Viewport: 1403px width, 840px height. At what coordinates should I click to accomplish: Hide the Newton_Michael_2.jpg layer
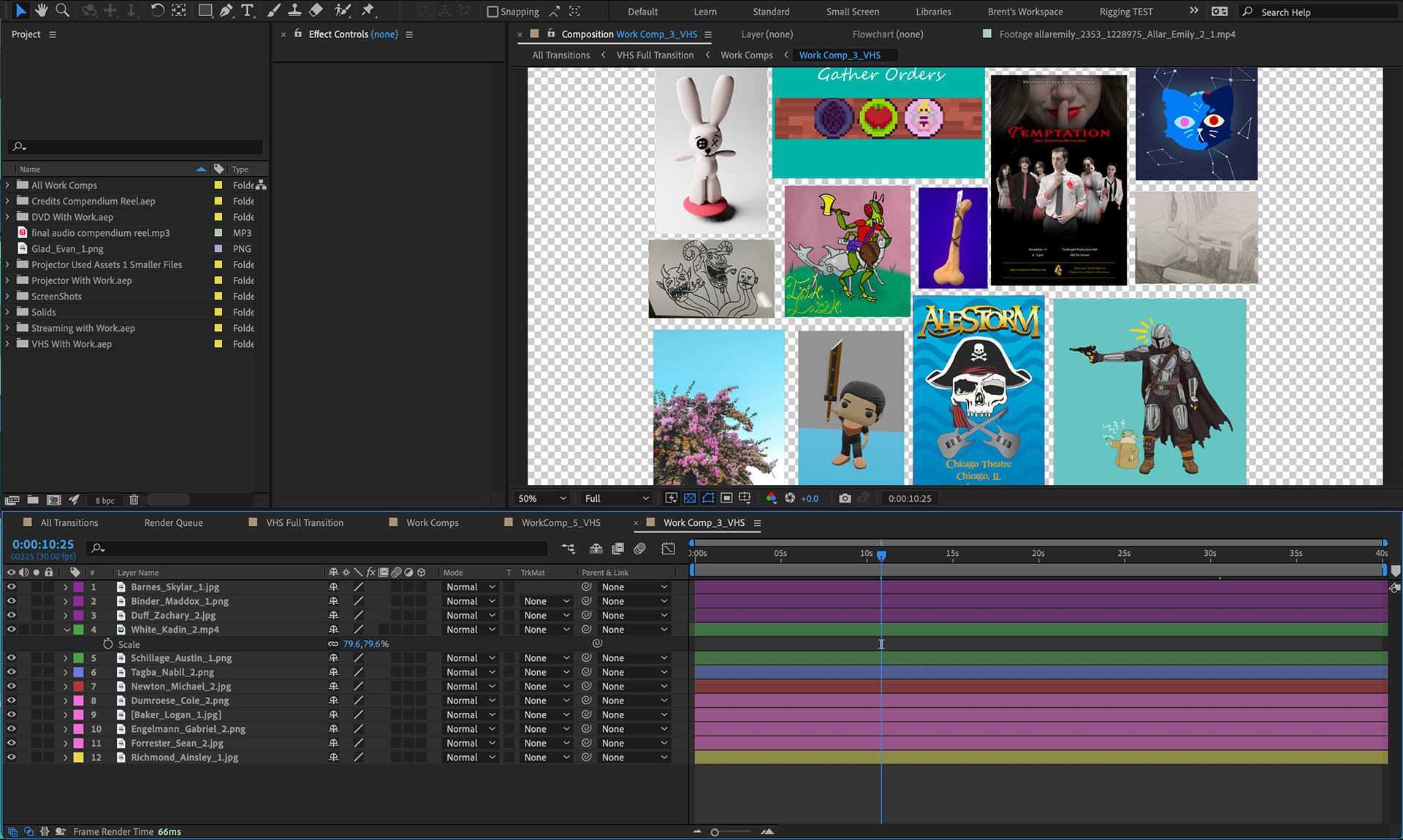[x=11, y=687]
